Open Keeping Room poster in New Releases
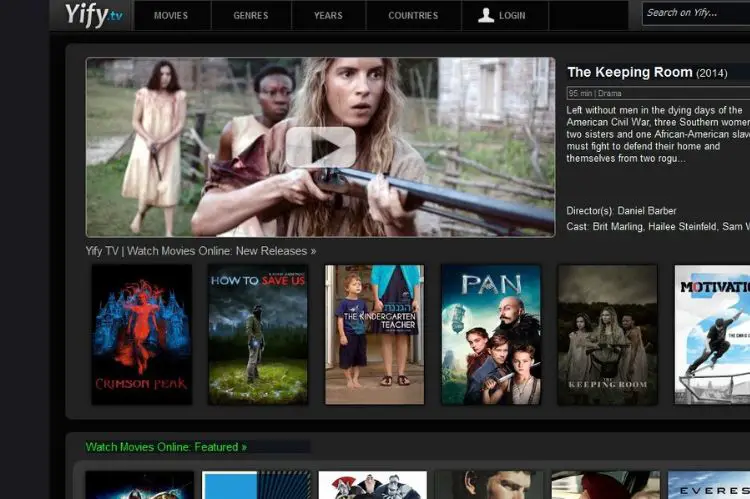 [607, 334]
